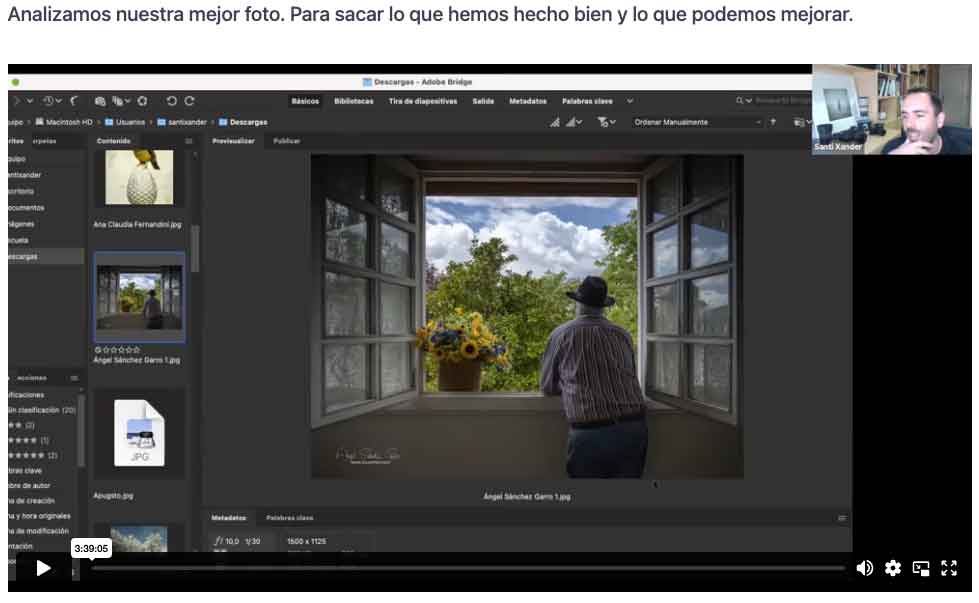Screen dimensions: 979x603
Task: Click the recent files clock icon in Bridge
Action: (50, 100)
